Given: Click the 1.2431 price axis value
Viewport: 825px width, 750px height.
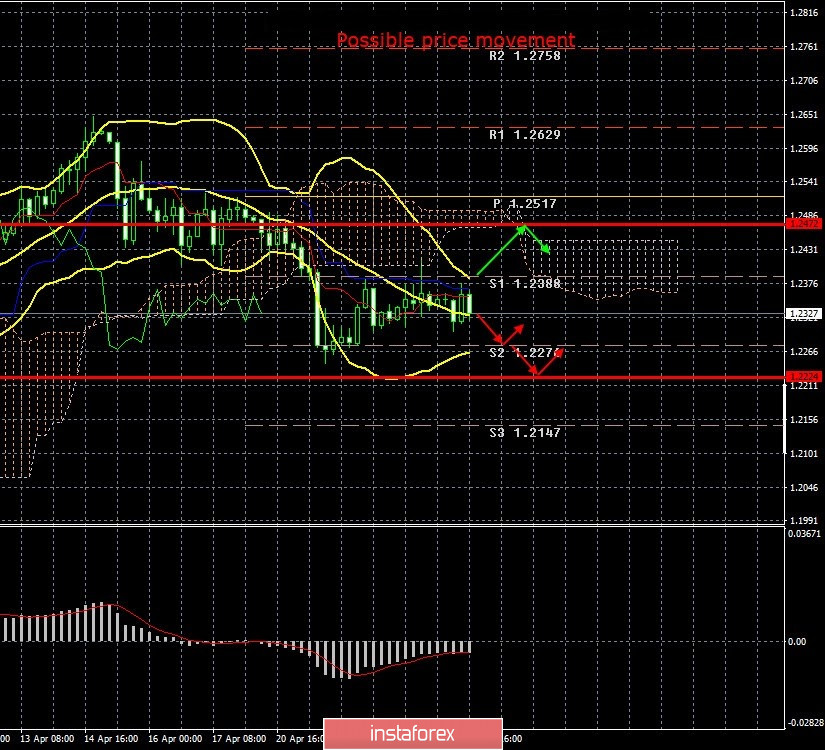Looking at the screenshot, I should pos(804,249).
